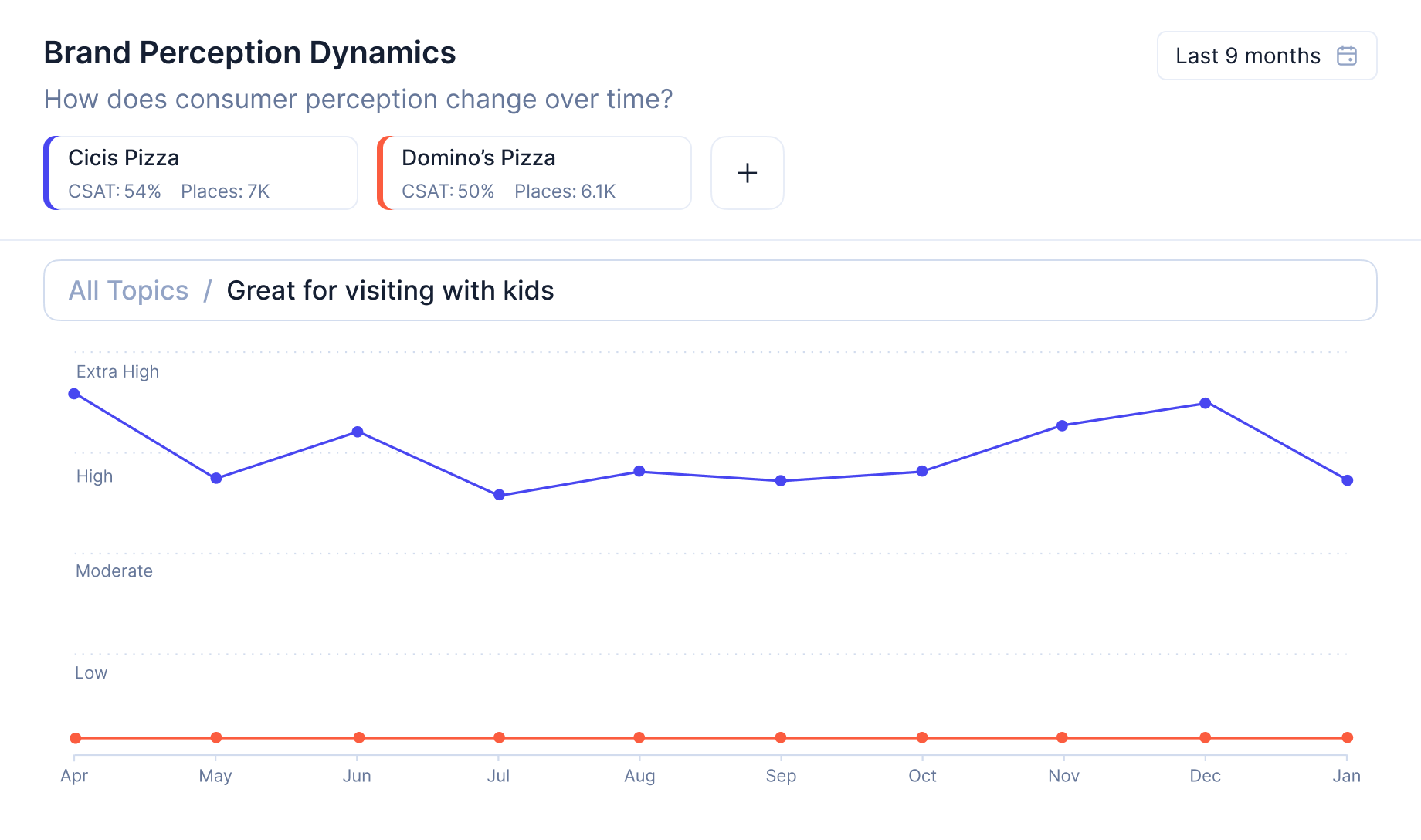Click Domino's December data point
The image size is (1421, 840).
pyautogui.click(x=1206, y=737)
